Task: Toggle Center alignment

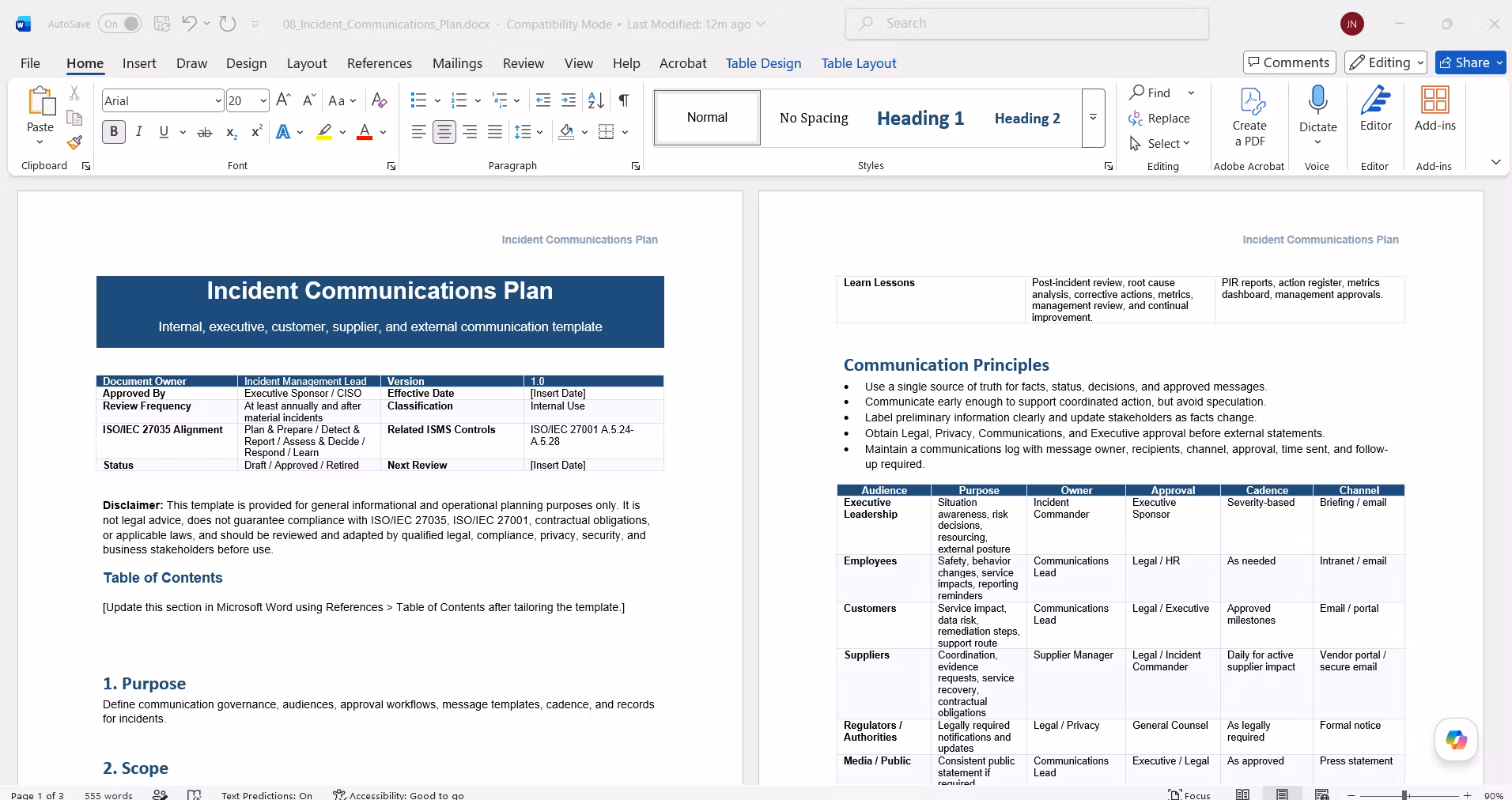Action: tap(444, 132)
